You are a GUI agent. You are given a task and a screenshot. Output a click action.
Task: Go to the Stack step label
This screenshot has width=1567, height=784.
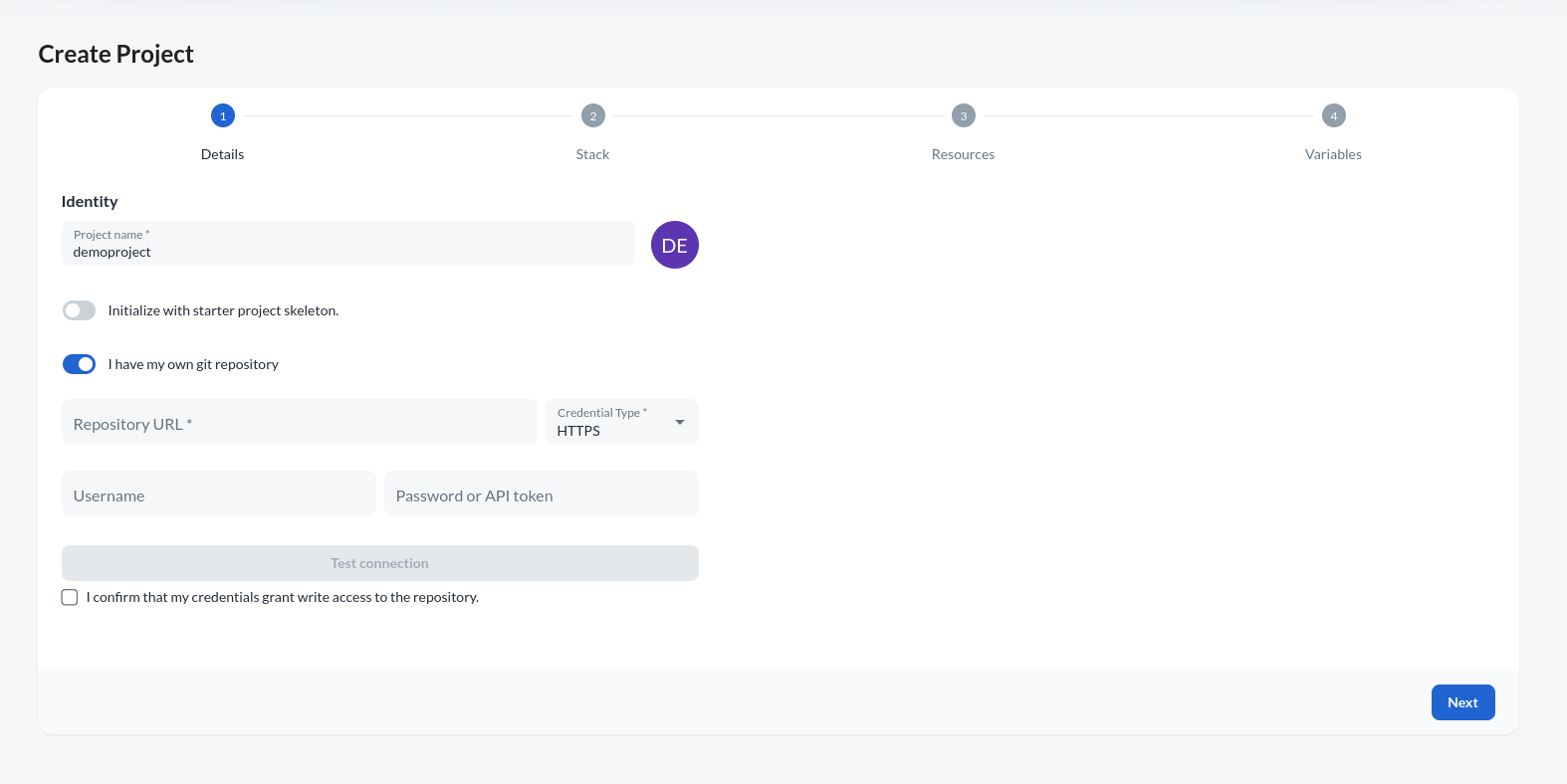(592, 154)
